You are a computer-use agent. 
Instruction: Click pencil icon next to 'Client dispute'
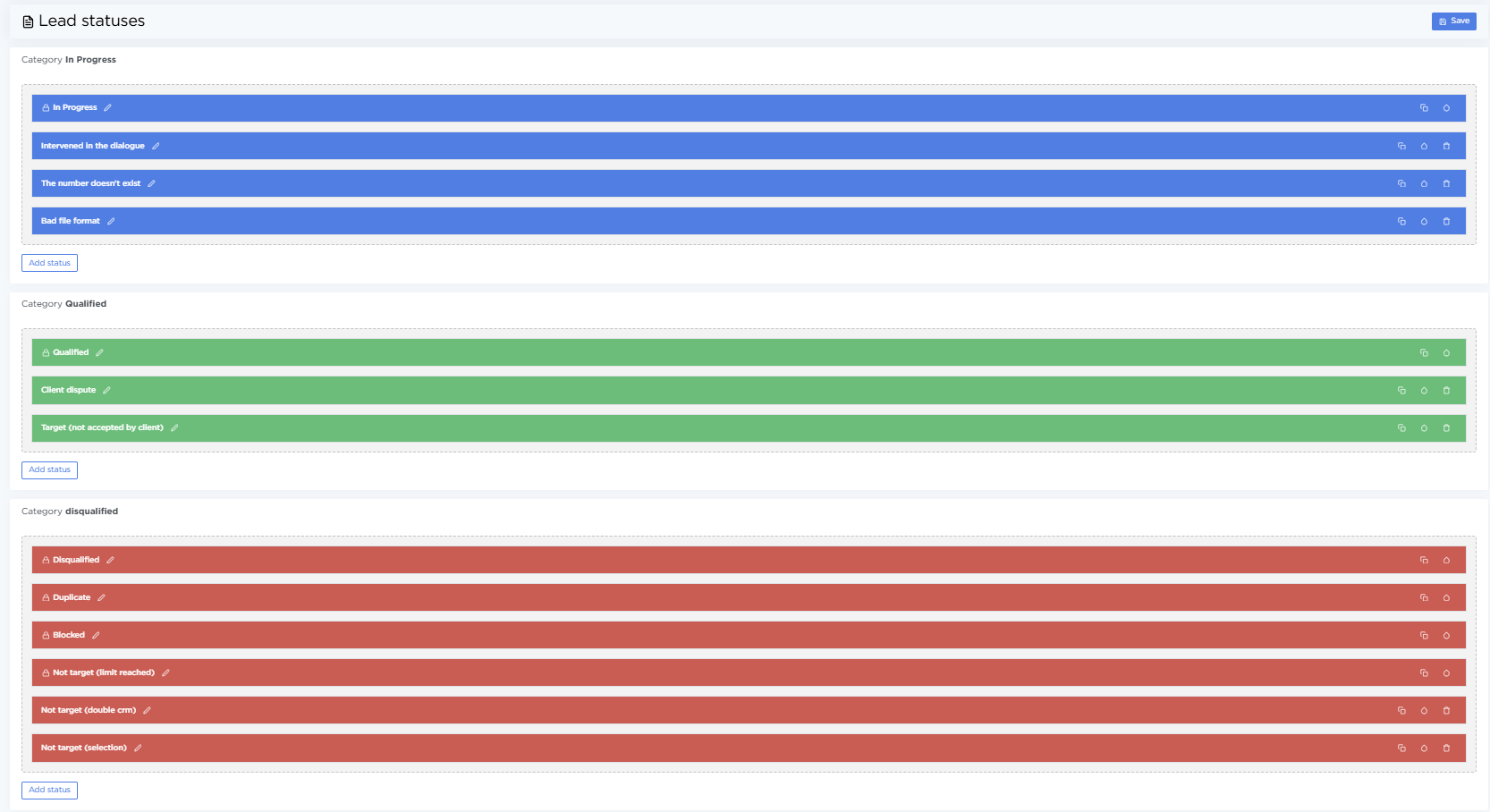[x=106, y=390]
